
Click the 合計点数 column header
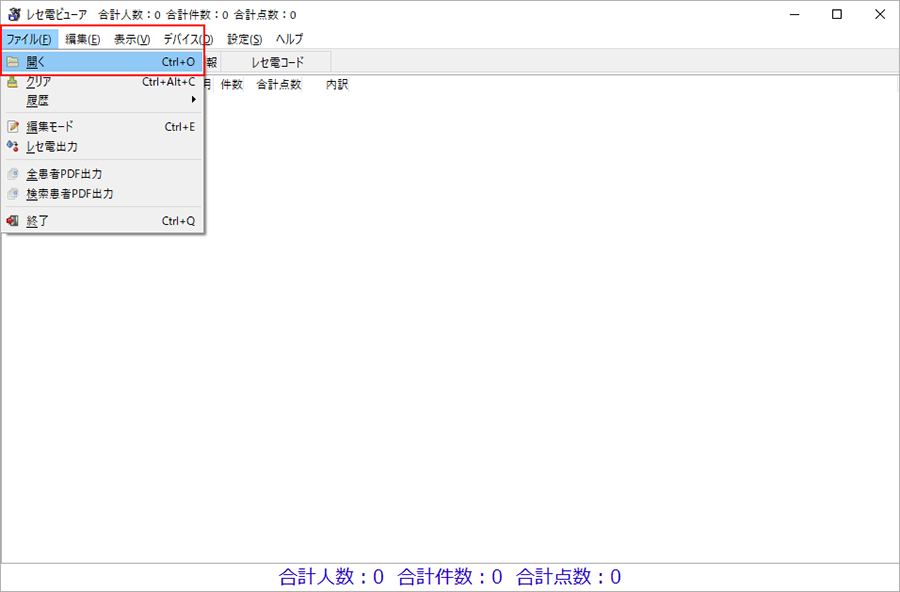click(279, 85)
